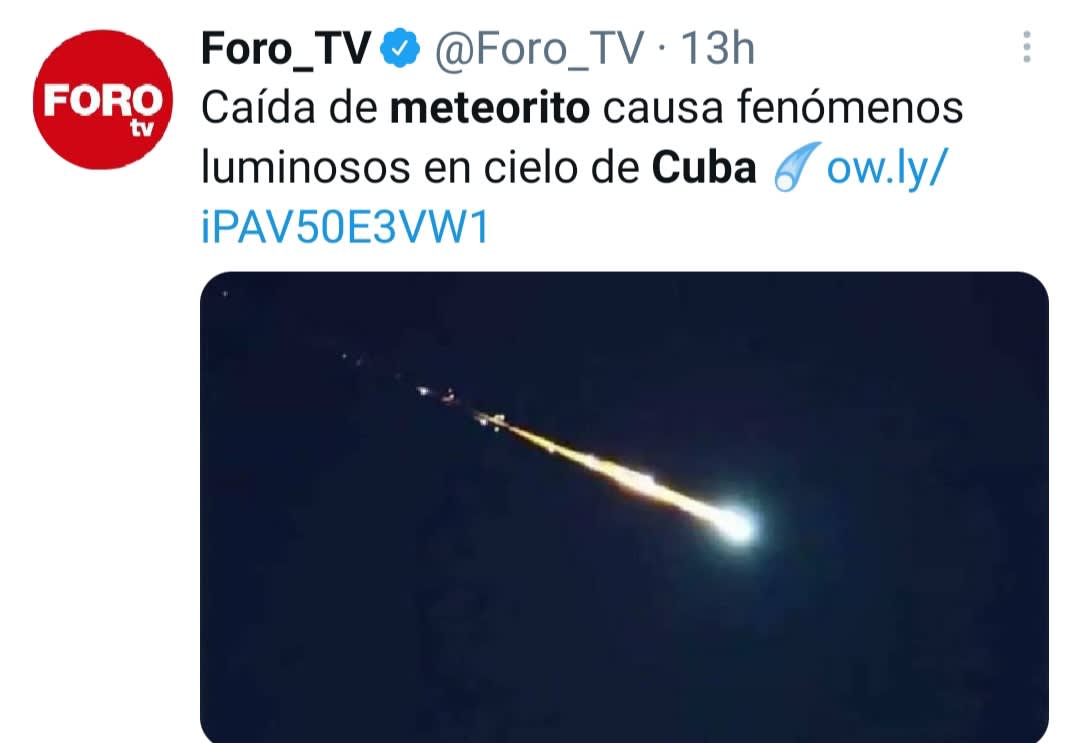Click the comet emoji in the tweet
The width and height of the screenshot is (1080, 743).
click(796, 167)
